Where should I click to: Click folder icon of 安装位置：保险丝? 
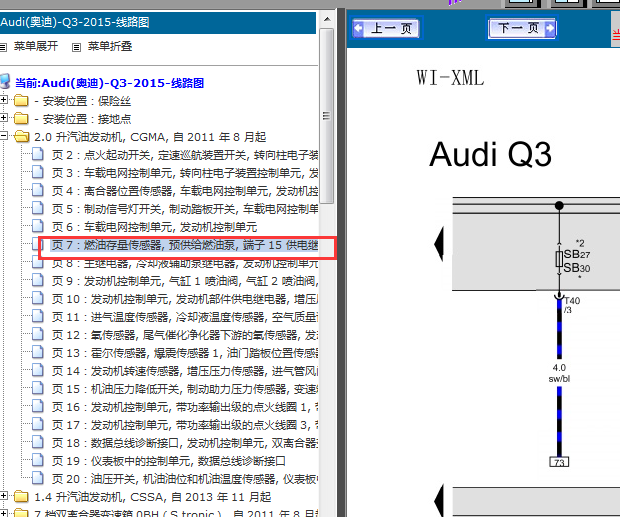21,100
